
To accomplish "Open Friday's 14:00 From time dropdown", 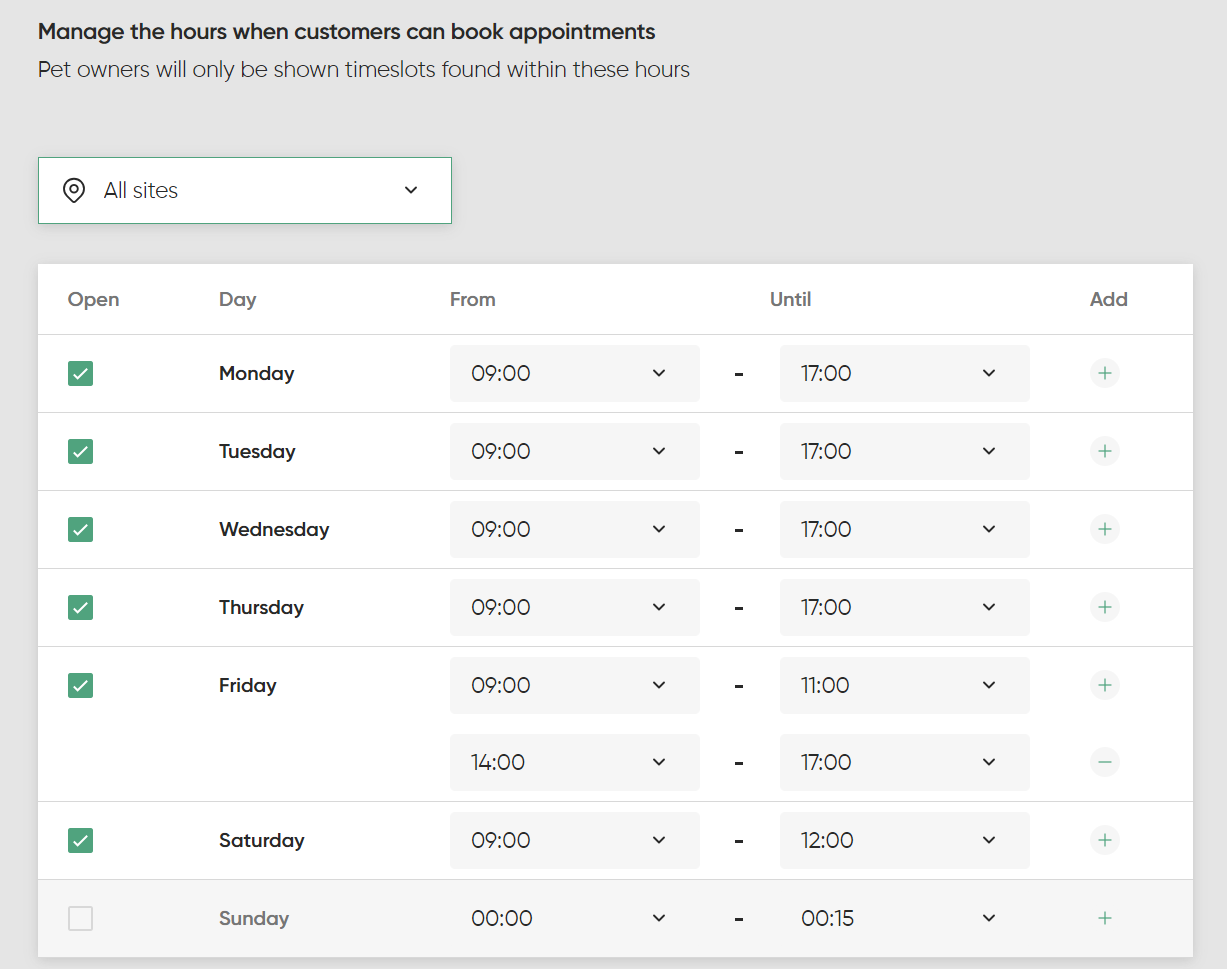I will click(574, 763).
